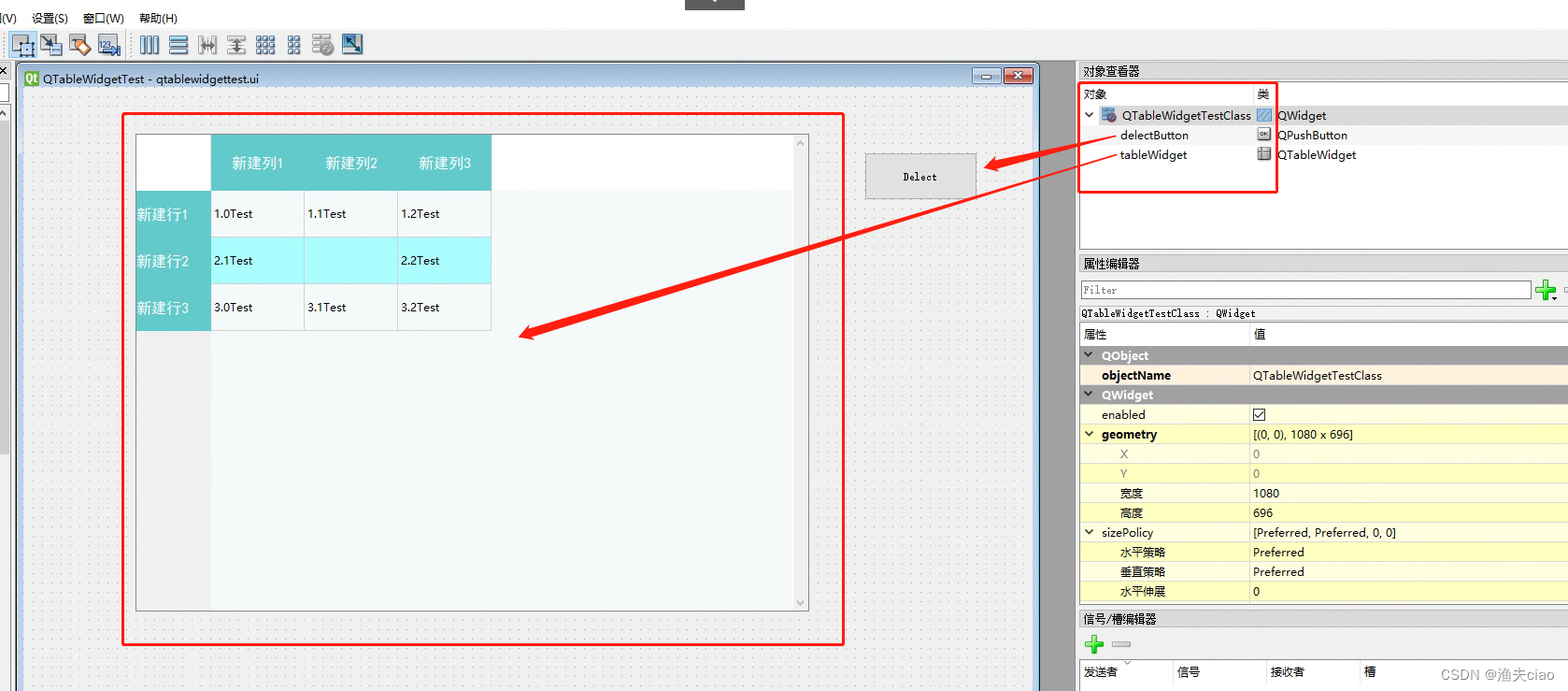The width and height of the screenshot is (1568, 691).
Task: Select table cell 1.1Test
Action: (x=351, y=214)
